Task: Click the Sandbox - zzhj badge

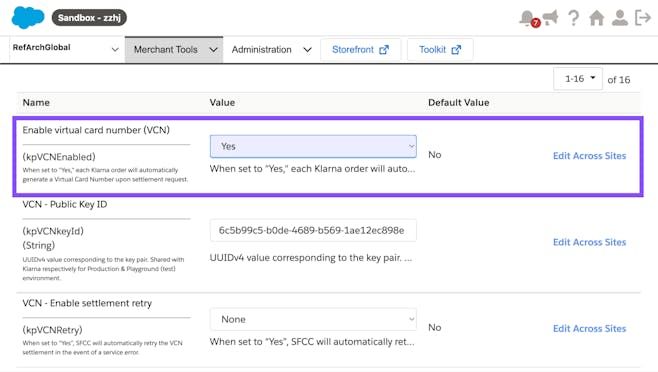Action: click(89, 18)
